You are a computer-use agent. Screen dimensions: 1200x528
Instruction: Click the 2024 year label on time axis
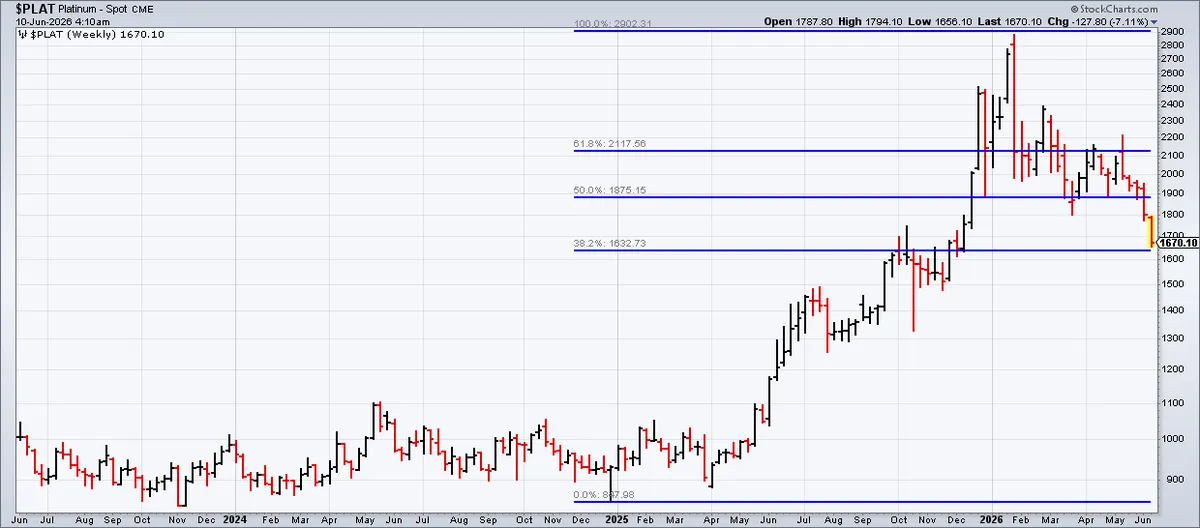point(237,520)
